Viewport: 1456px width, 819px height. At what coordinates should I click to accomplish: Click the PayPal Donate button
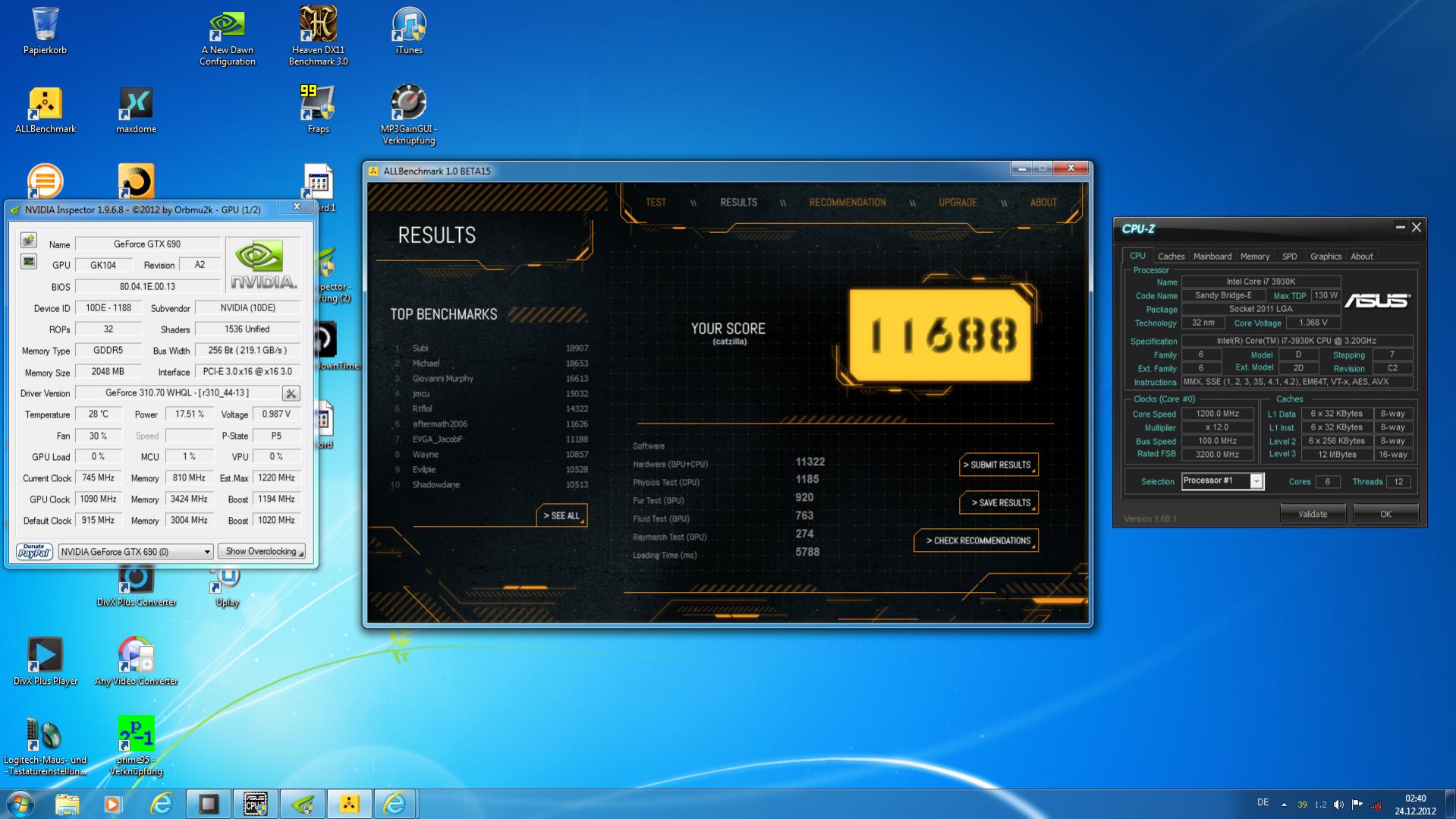click(34, 551)
